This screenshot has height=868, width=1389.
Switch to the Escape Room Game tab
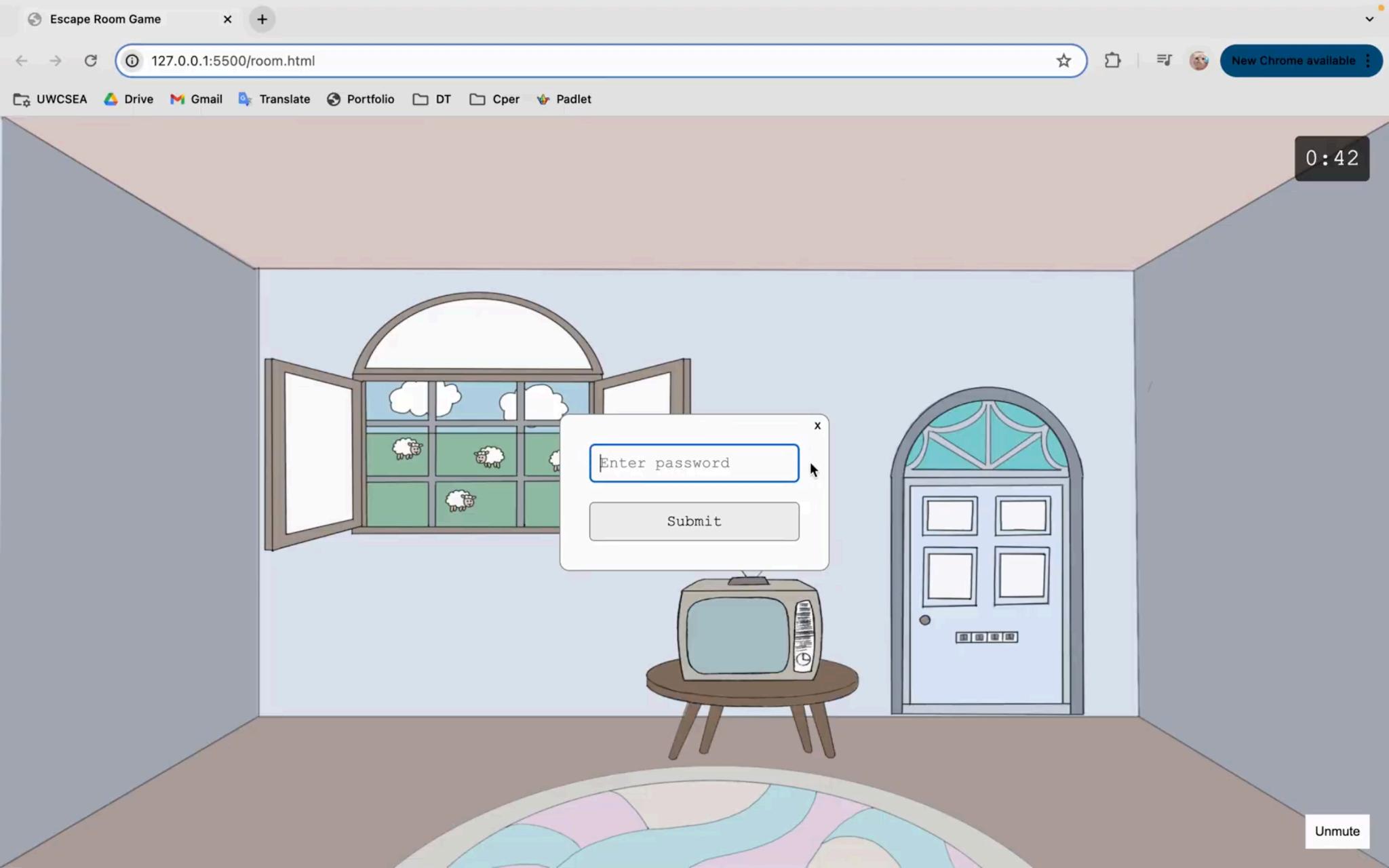[x=105, y=19]
